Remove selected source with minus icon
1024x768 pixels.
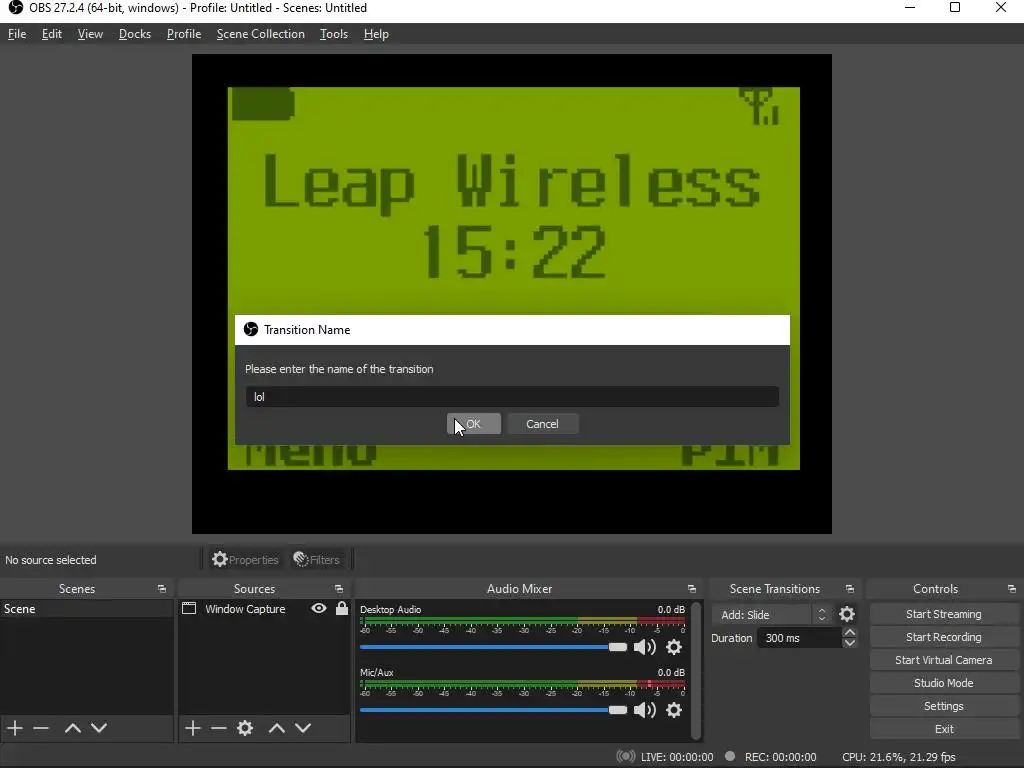pos(219,728)
